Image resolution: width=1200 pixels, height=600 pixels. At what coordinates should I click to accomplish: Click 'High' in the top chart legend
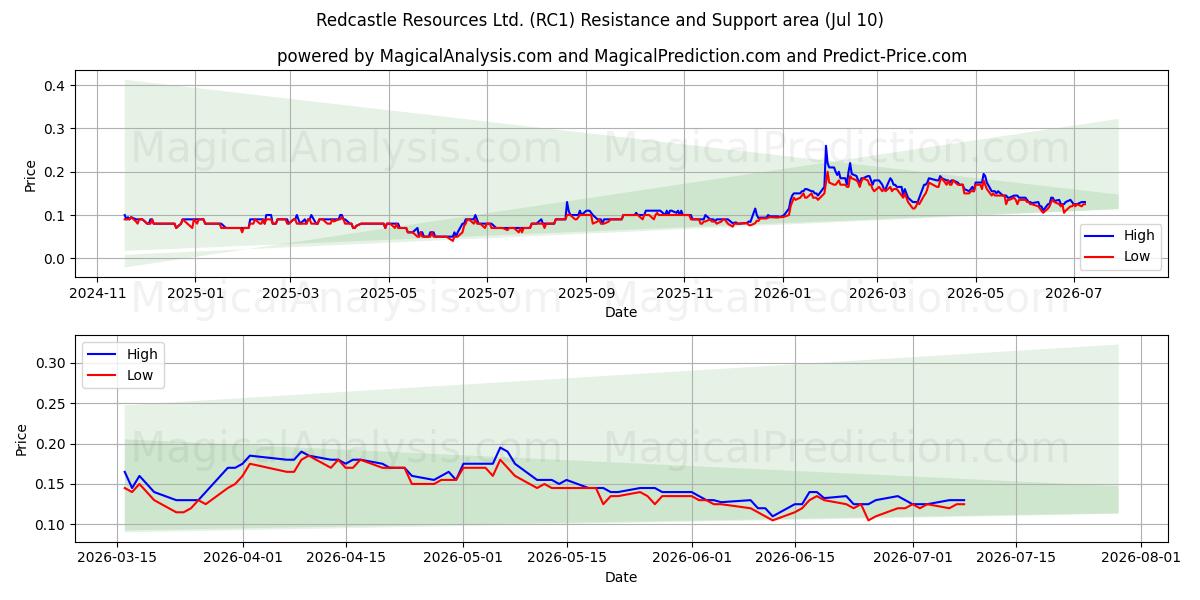tap(1138, 236)
